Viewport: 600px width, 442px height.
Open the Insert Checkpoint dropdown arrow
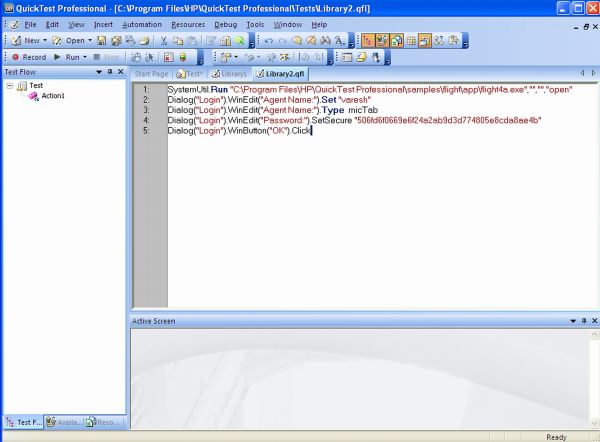236,57
